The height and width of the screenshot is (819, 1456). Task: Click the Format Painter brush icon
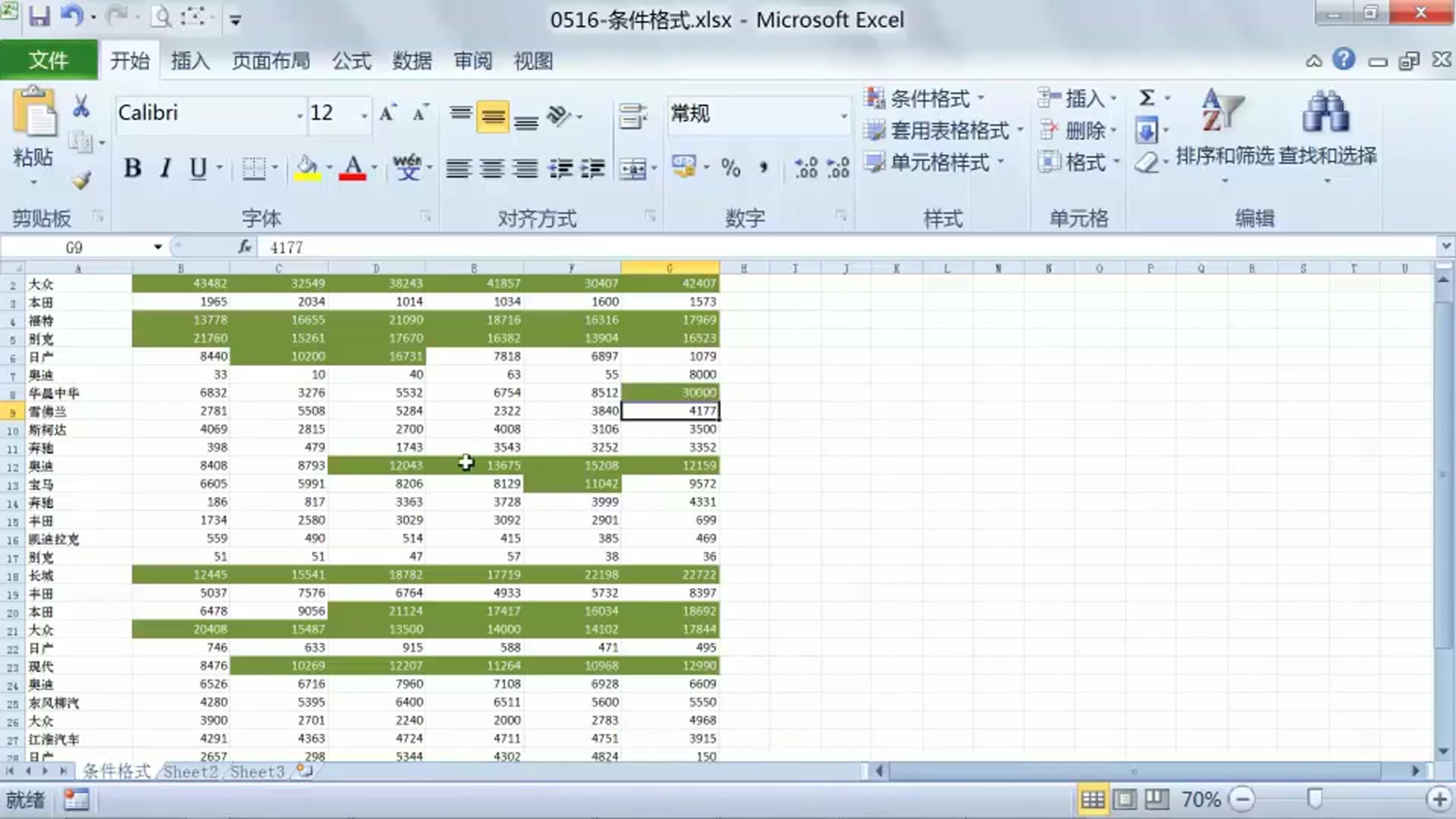click(x=81, y=180)
